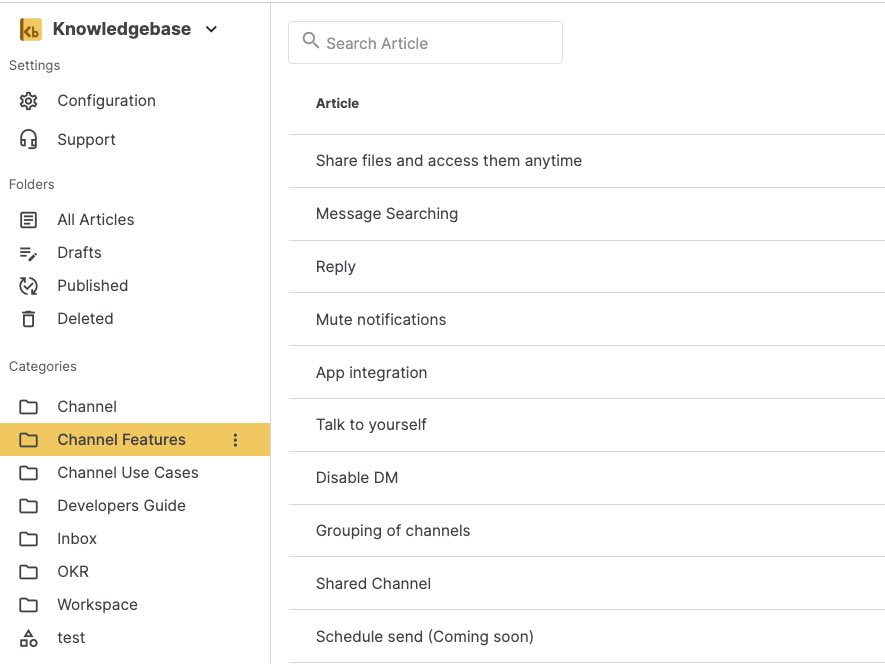Click the Channel Features folder icon

point(28,440)
